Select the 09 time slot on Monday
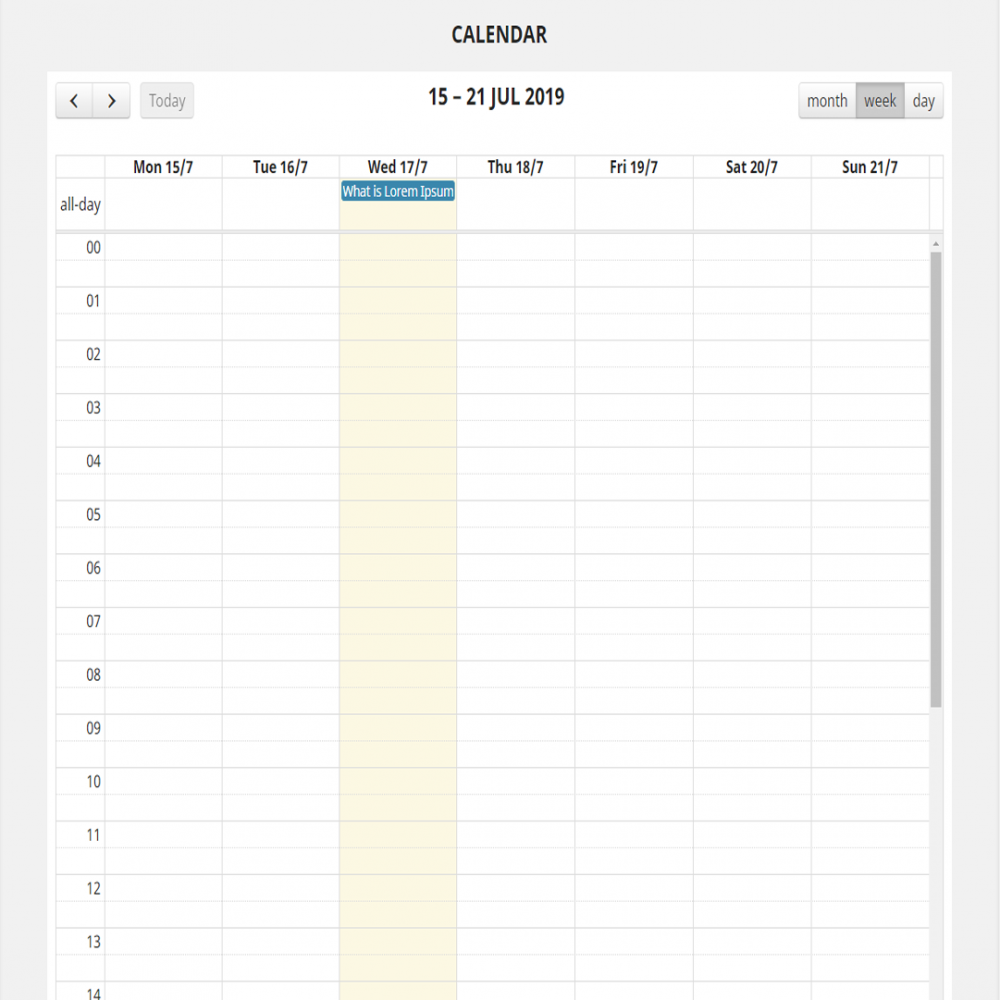The height and width of the screenshot is (1000, 1000). point(163,728)
